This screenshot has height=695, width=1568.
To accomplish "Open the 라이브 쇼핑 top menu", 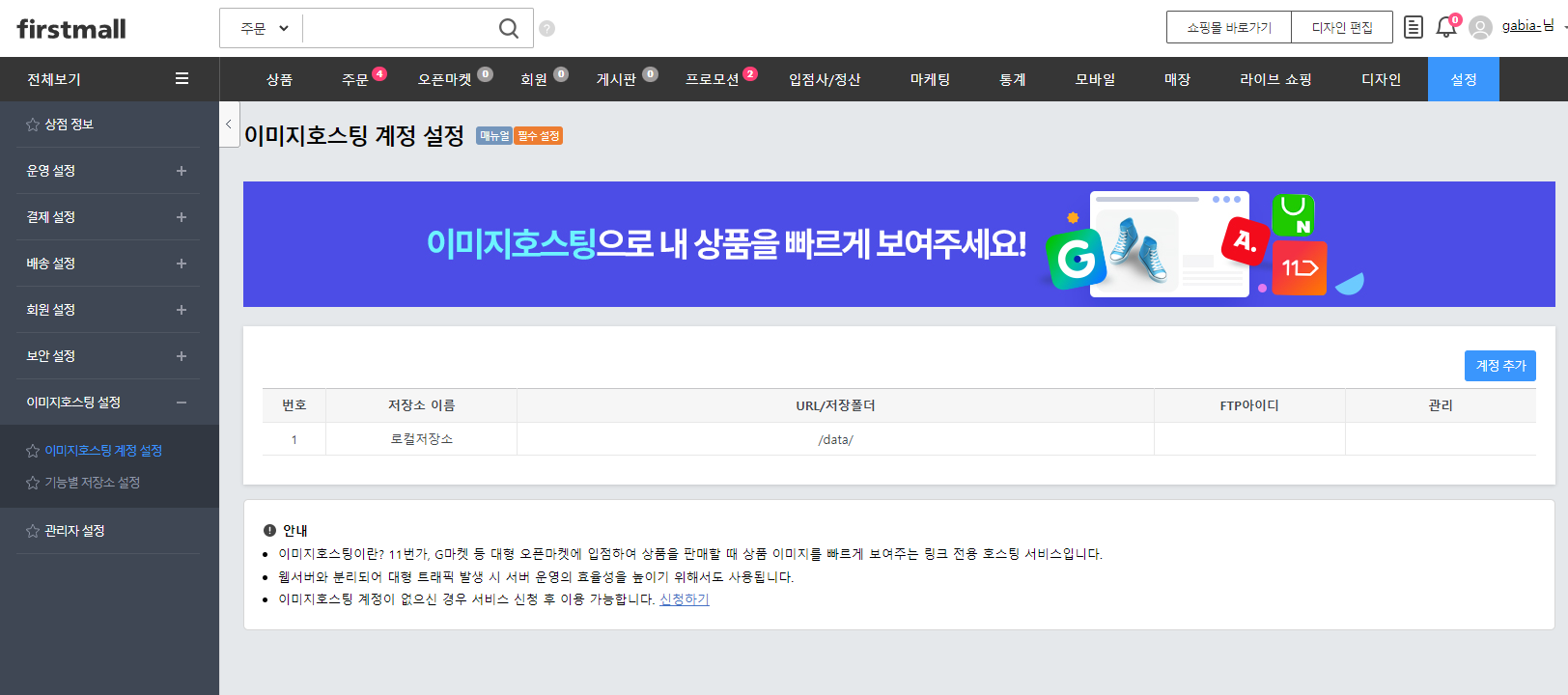I will pos(1274,79).
